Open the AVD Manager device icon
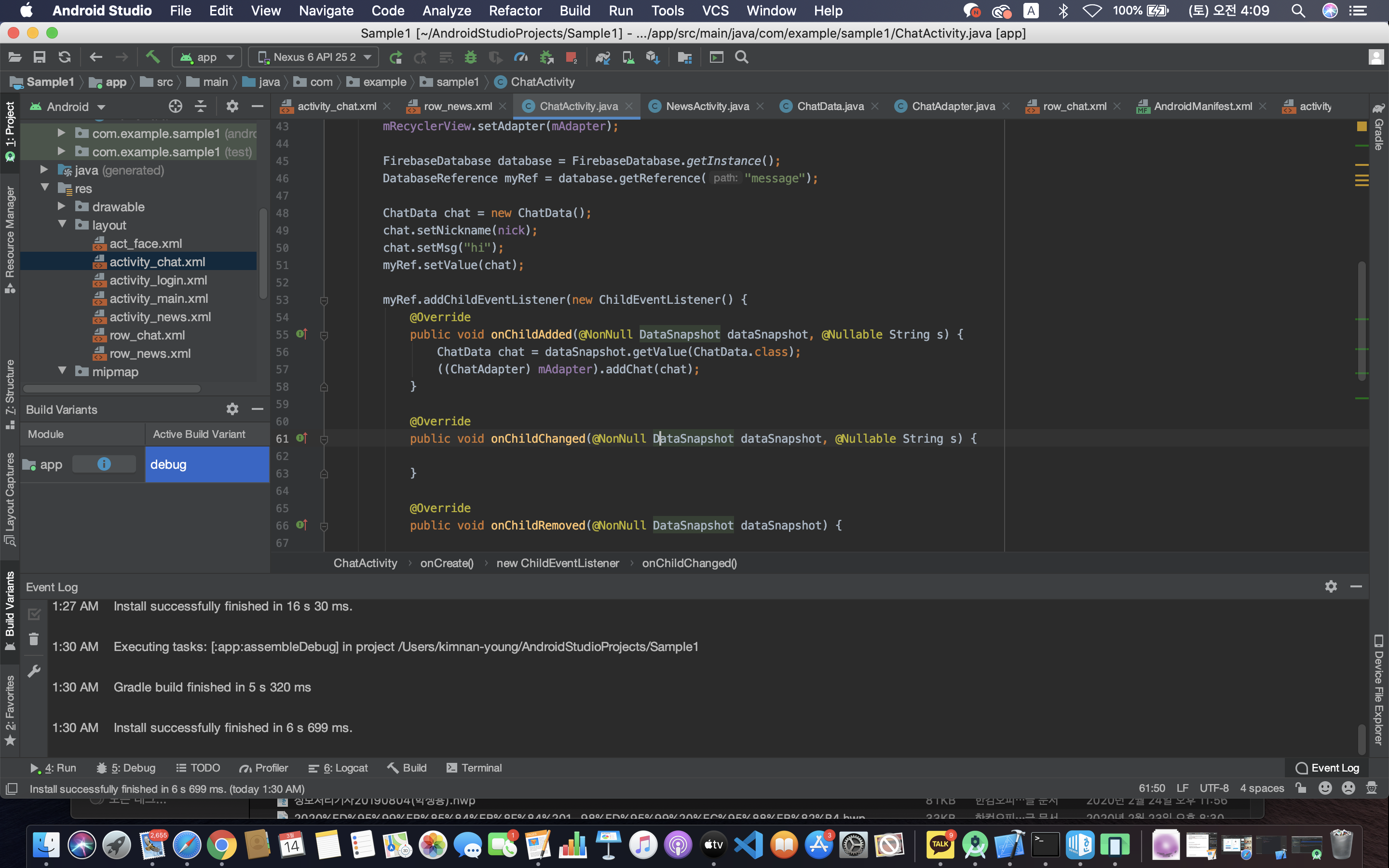1389x868 pixels. [x=628, y=57]
